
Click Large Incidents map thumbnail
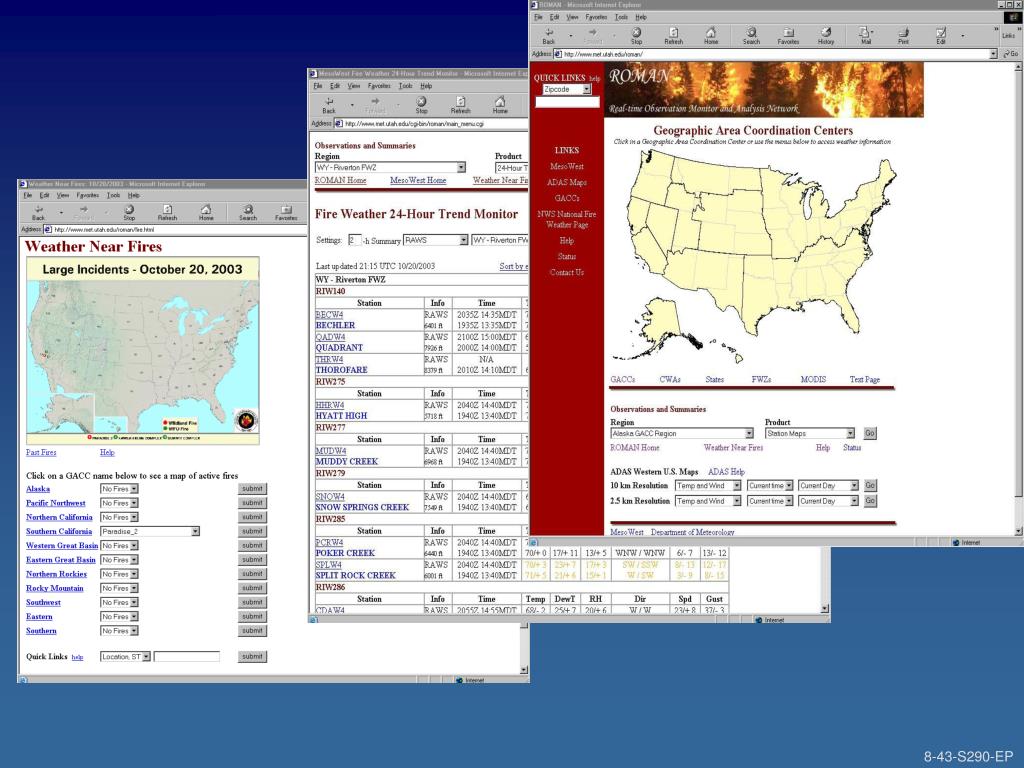(x=143, y=351)
